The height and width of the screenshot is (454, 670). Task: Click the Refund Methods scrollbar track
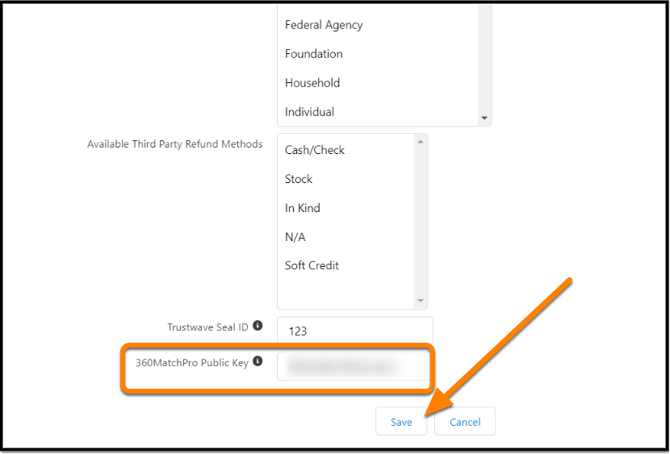point(420,220)
